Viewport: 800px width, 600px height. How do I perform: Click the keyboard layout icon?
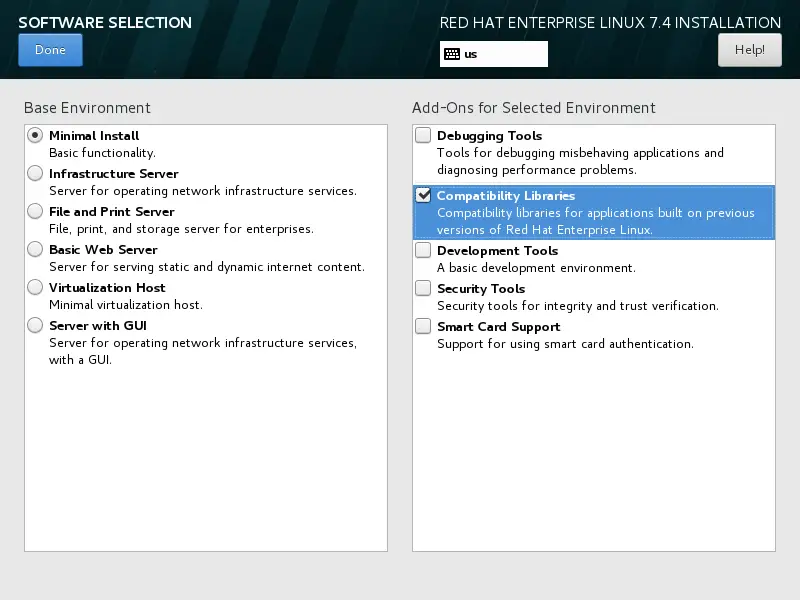(x=452, y=54)
